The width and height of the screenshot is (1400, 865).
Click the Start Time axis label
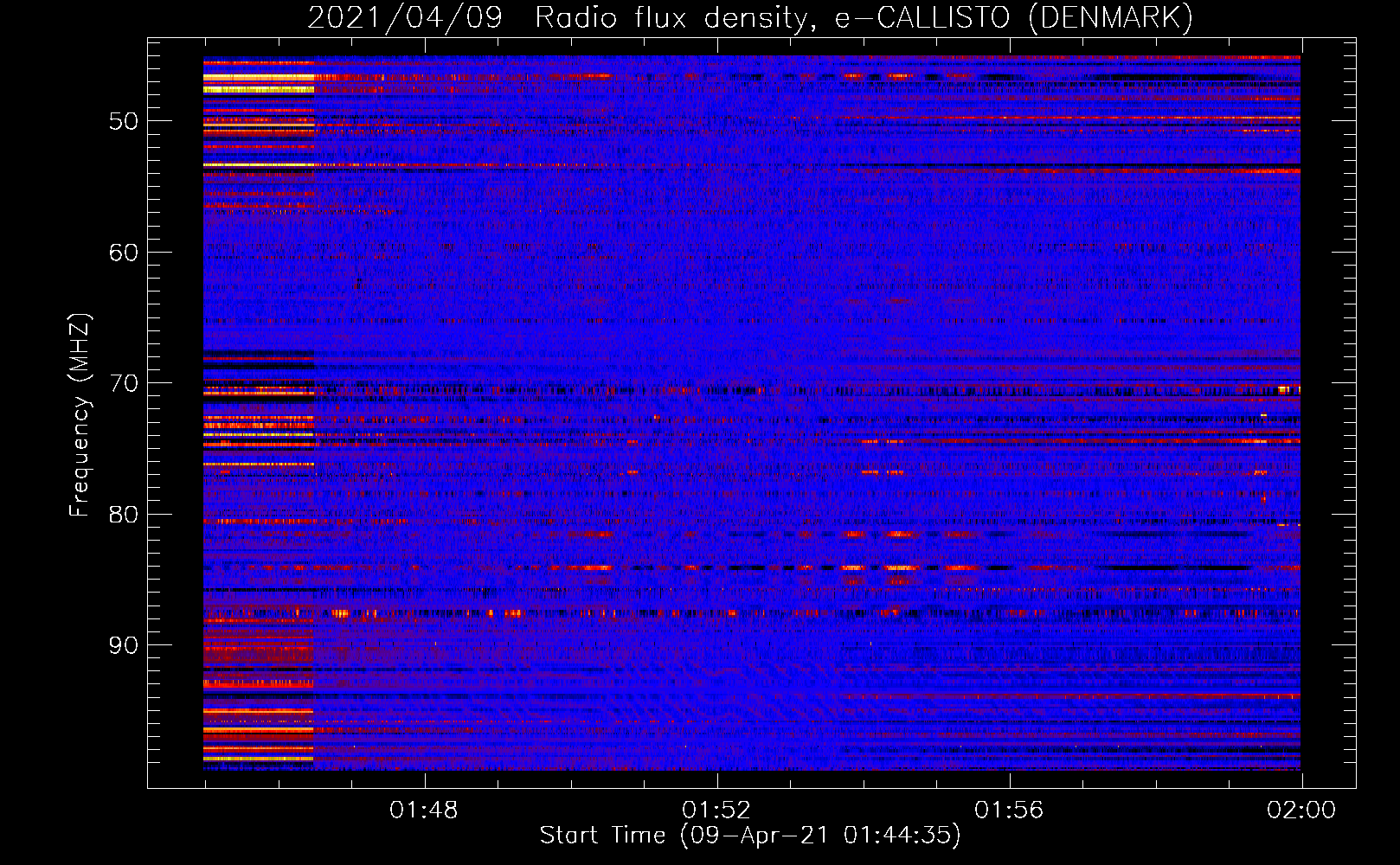750,836
